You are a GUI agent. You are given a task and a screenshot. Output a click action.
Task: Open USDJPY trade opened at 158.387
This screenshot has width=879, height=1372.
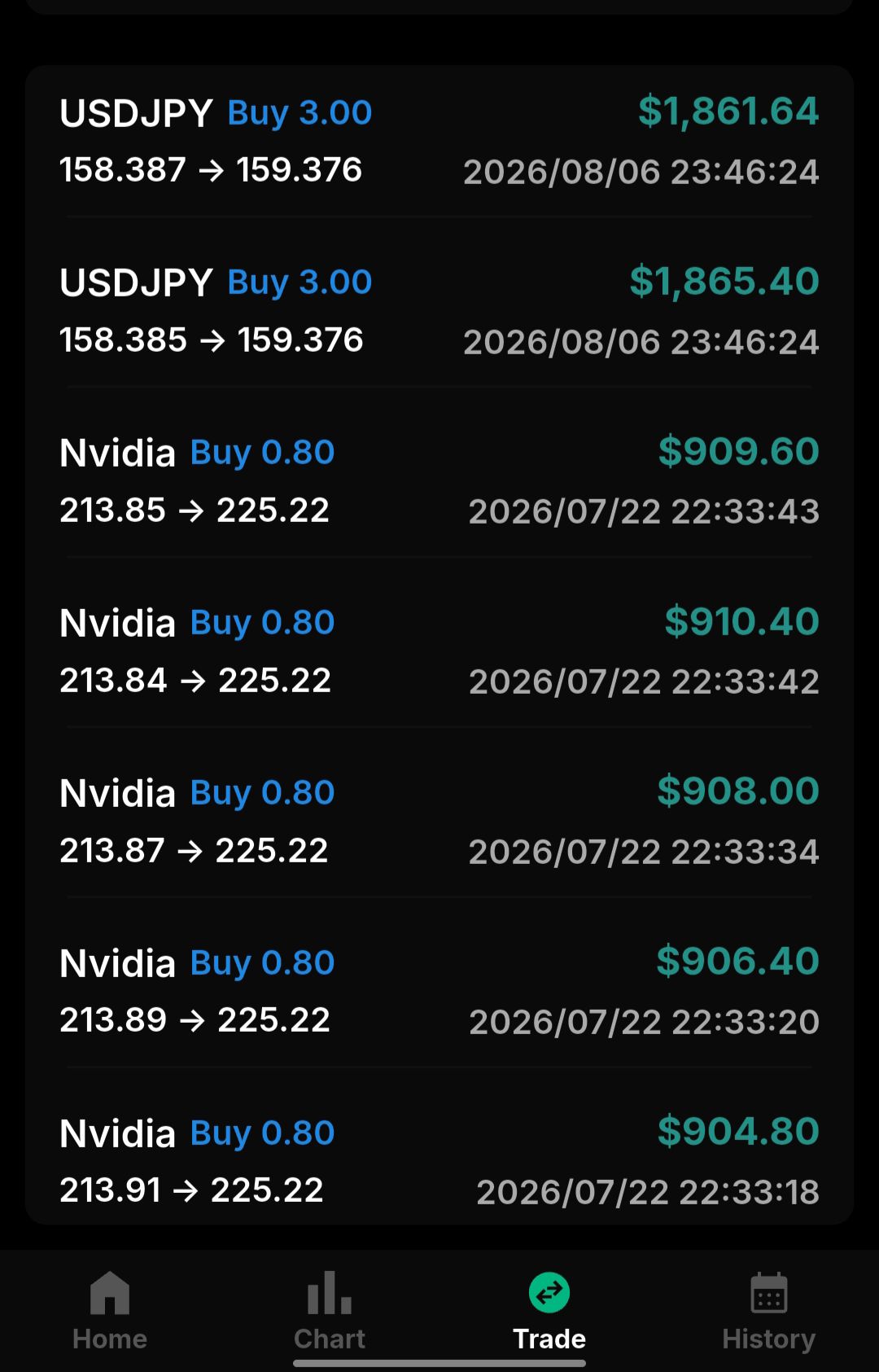(x=439, y=141)
